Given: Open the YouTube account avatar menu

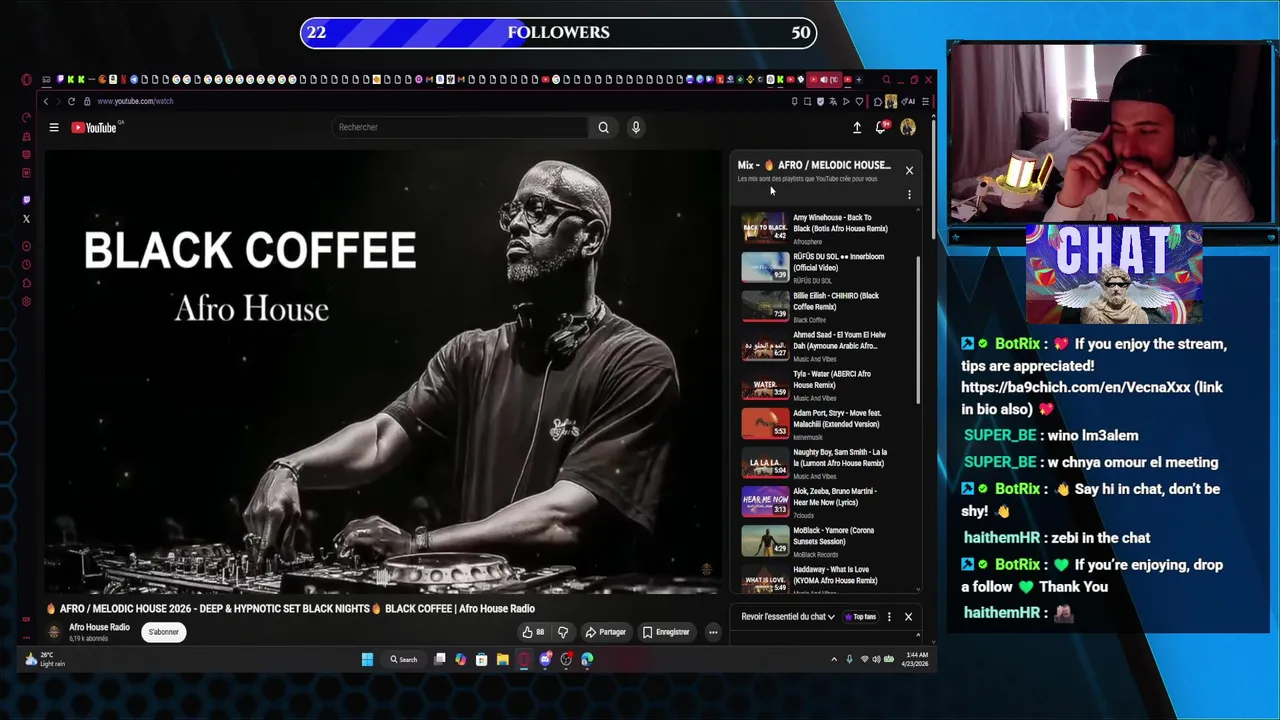Looking at the screenshot, I should tap(908, 127).
